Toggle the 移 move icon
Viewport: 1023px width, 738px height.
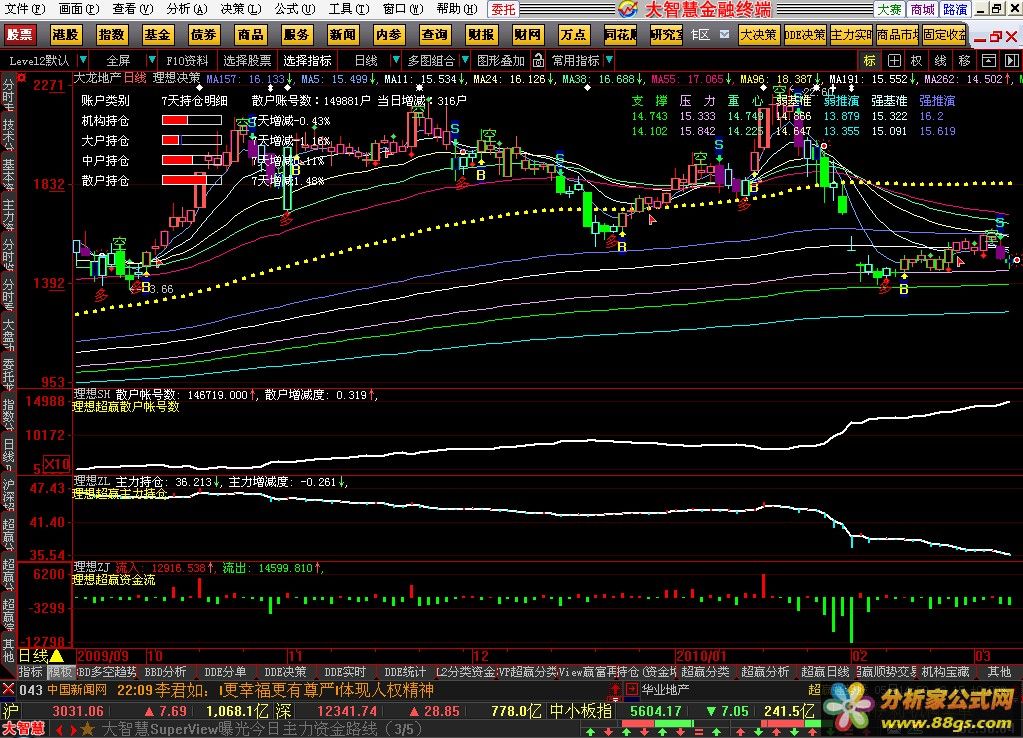click(x=964, y=61)
